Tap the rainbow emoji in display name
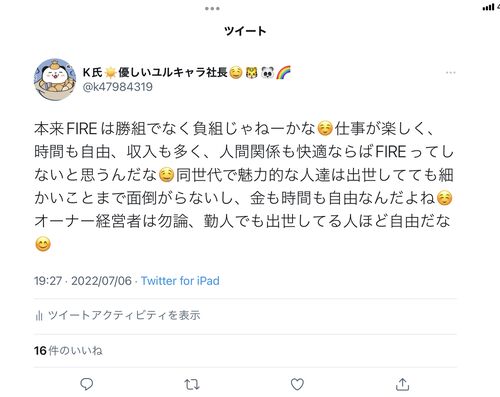This screenshot has width=500, height=397. coord(284,72)
